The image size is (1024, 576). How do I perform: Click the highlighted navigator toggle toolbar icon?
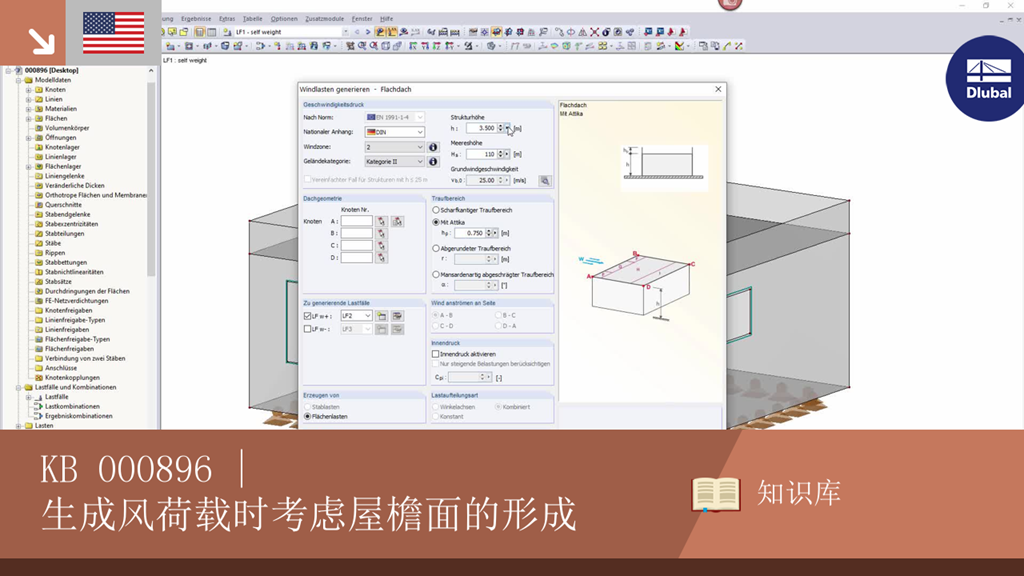[200, 32]
